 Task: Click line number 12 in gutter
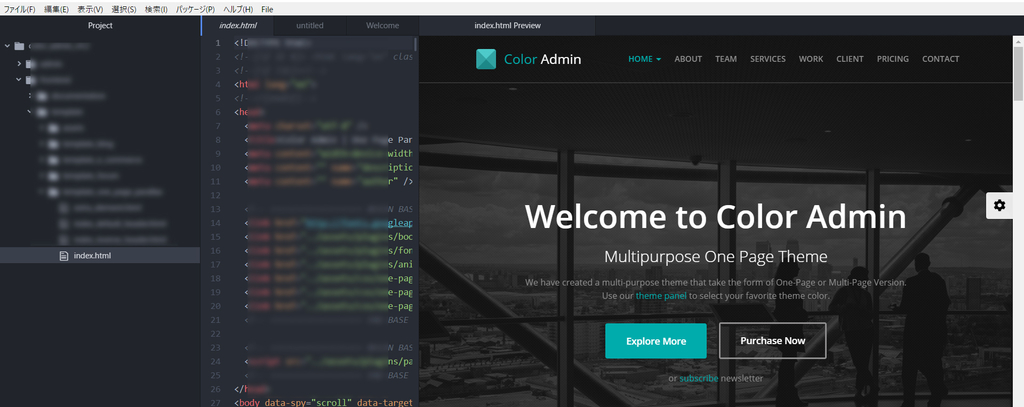pos(217,195)
